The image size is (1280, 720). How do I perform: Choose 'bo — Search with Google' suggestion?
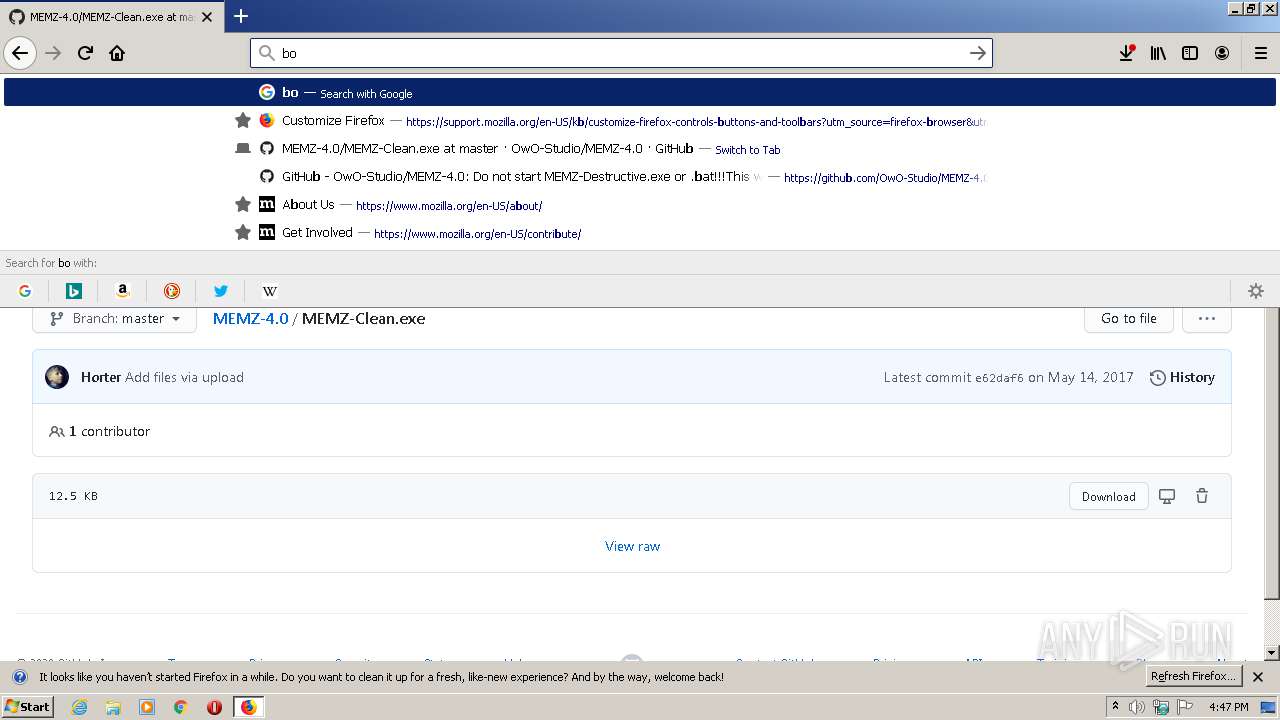tap(640, 92)
